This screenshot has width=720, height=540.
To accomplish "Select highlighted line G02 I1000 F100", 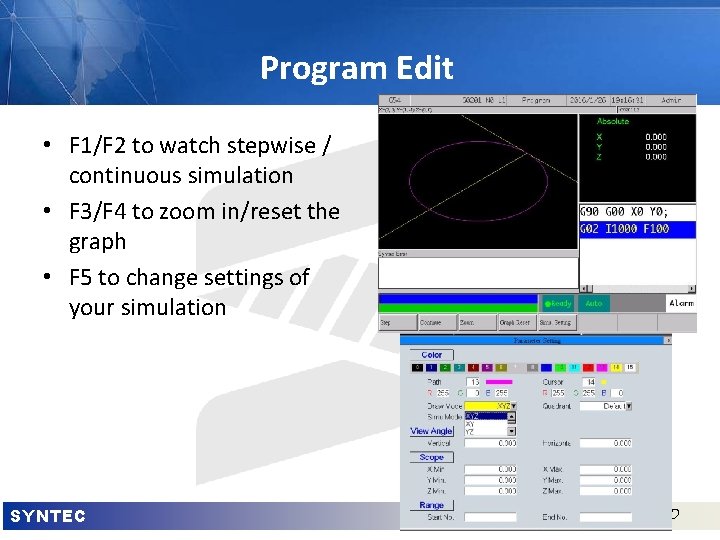I will [637, 229].
